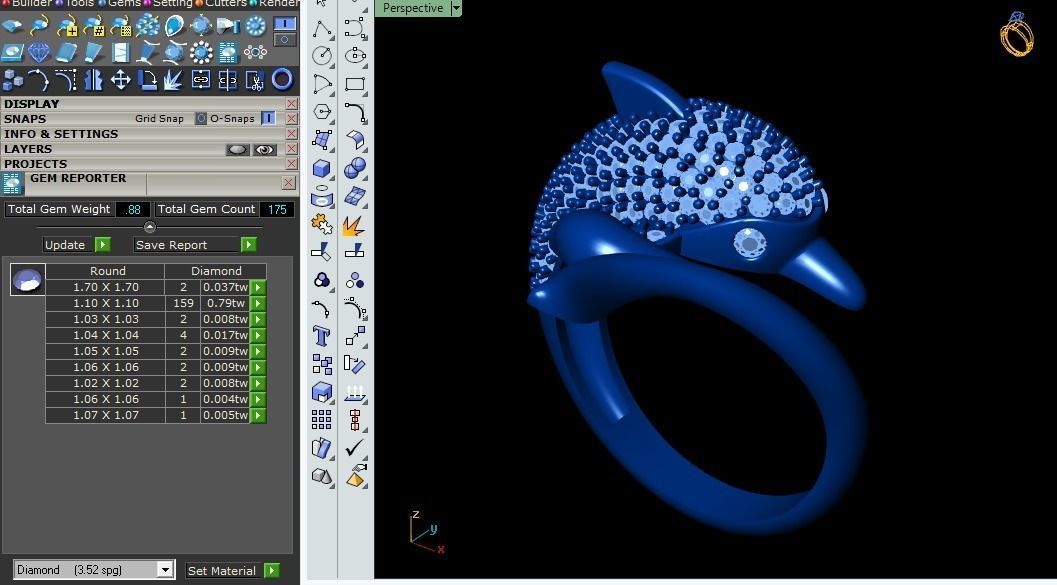
Task: Open the Setting menu tab
Action: pyautogui.click(x=169, y=3)
